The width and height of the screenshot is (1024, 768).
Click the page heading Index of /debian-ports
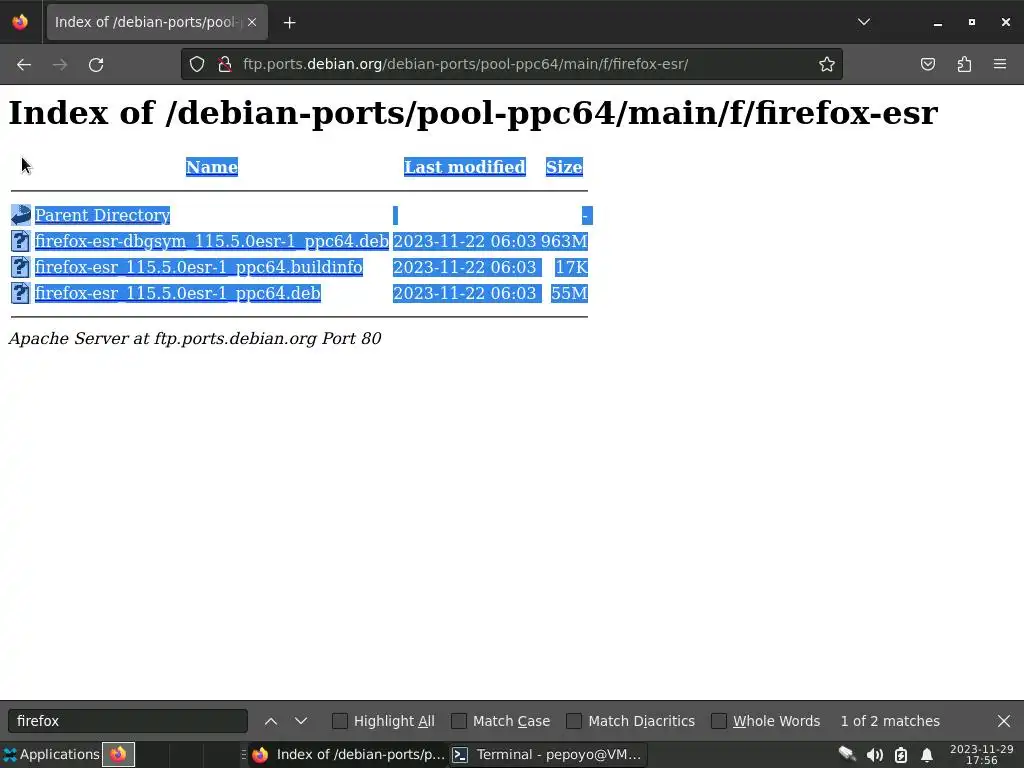click(x=473, y=112)
